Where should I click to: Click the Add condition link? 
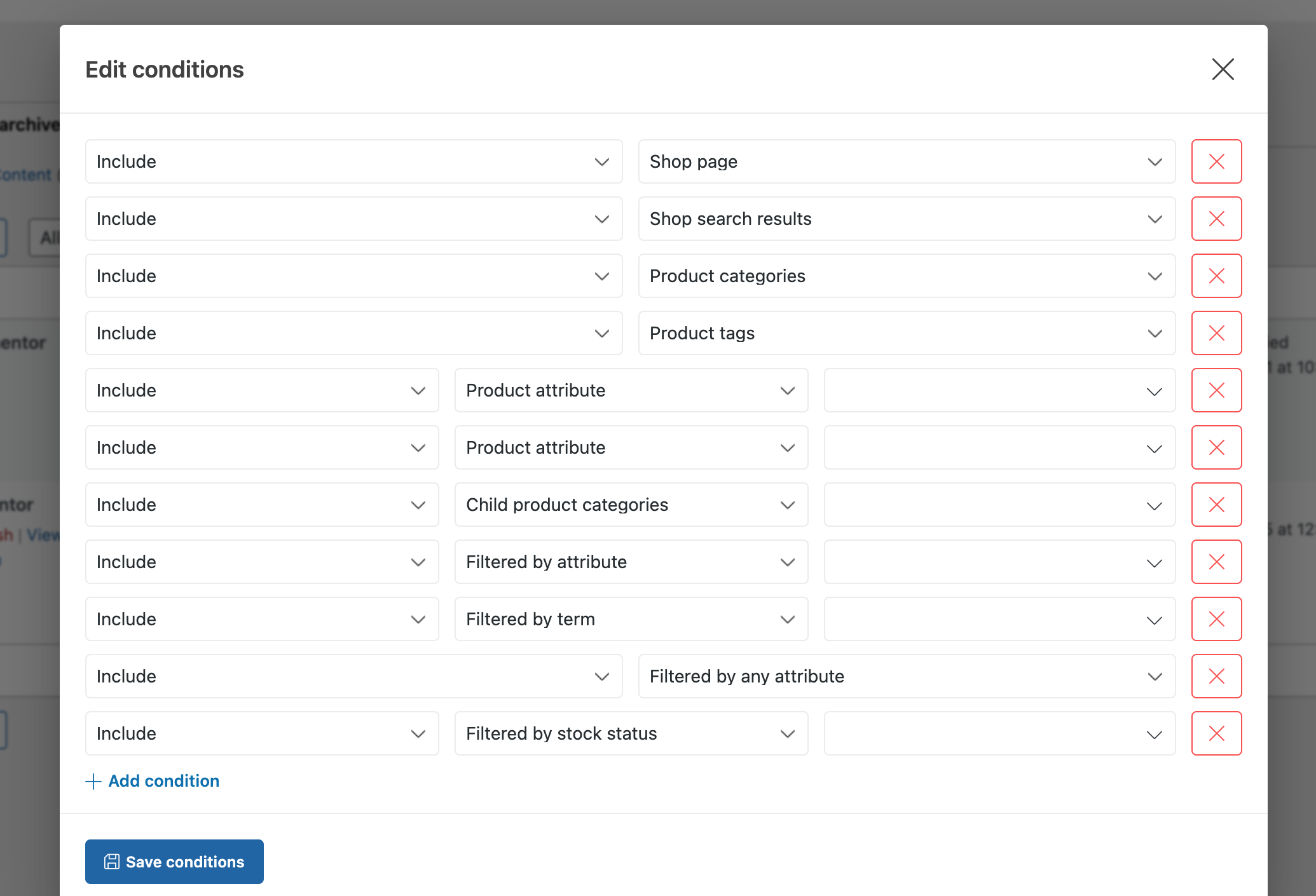point(153,781)
